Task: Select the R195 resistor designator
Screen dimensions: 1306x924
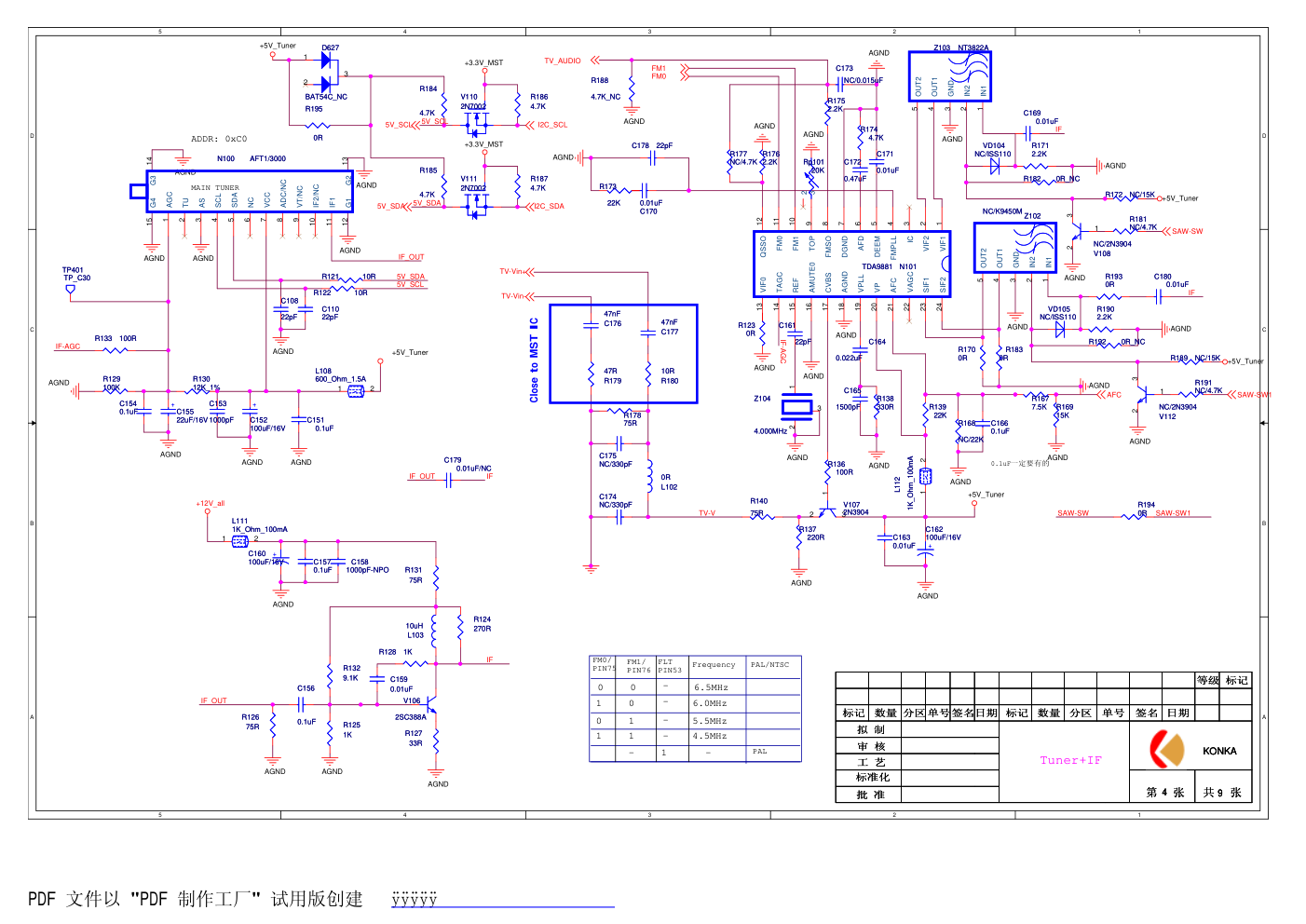Action: [x=314, y=109]
